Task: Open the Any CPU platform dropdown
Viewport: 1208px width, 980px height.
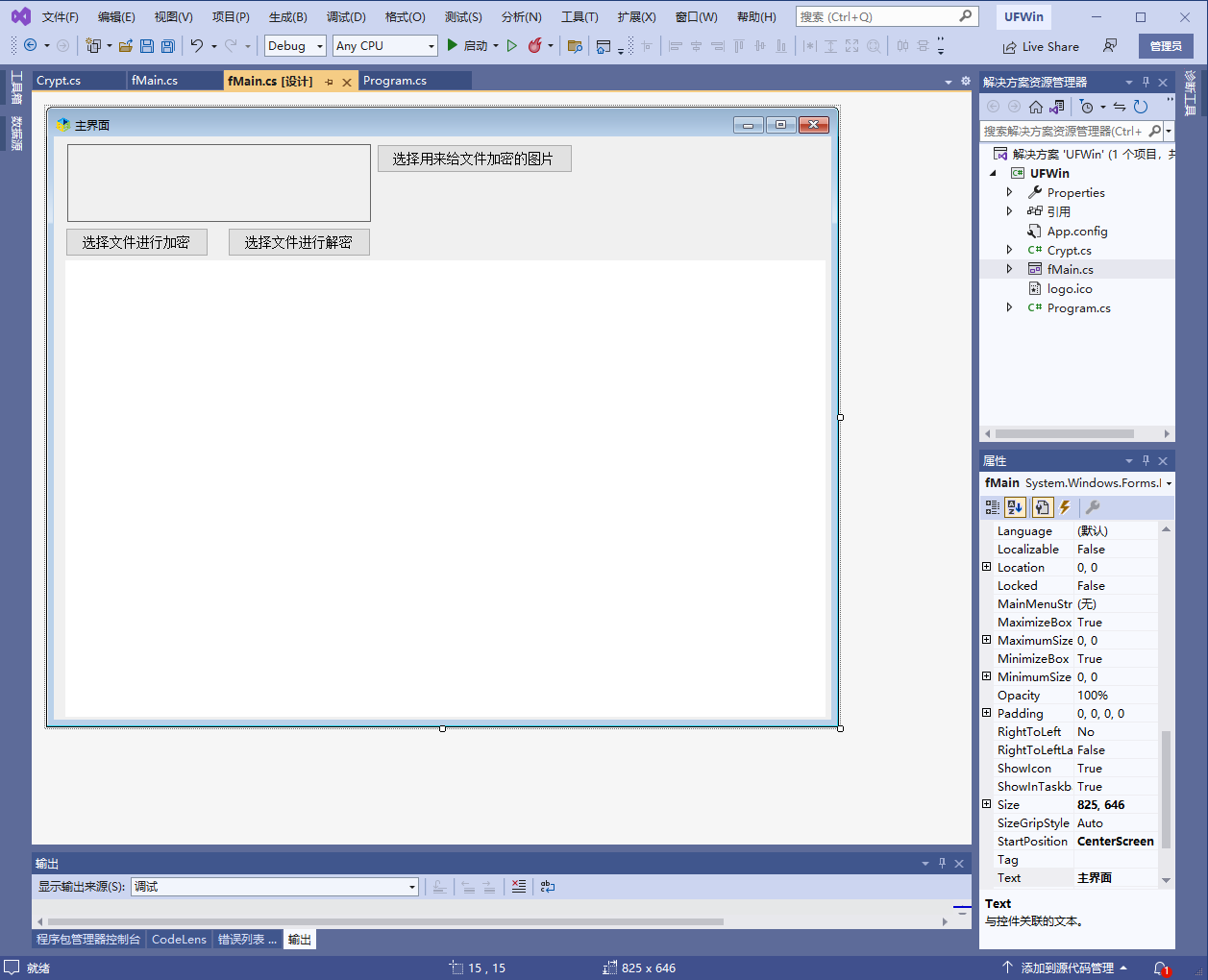Action: click(385, 45)
